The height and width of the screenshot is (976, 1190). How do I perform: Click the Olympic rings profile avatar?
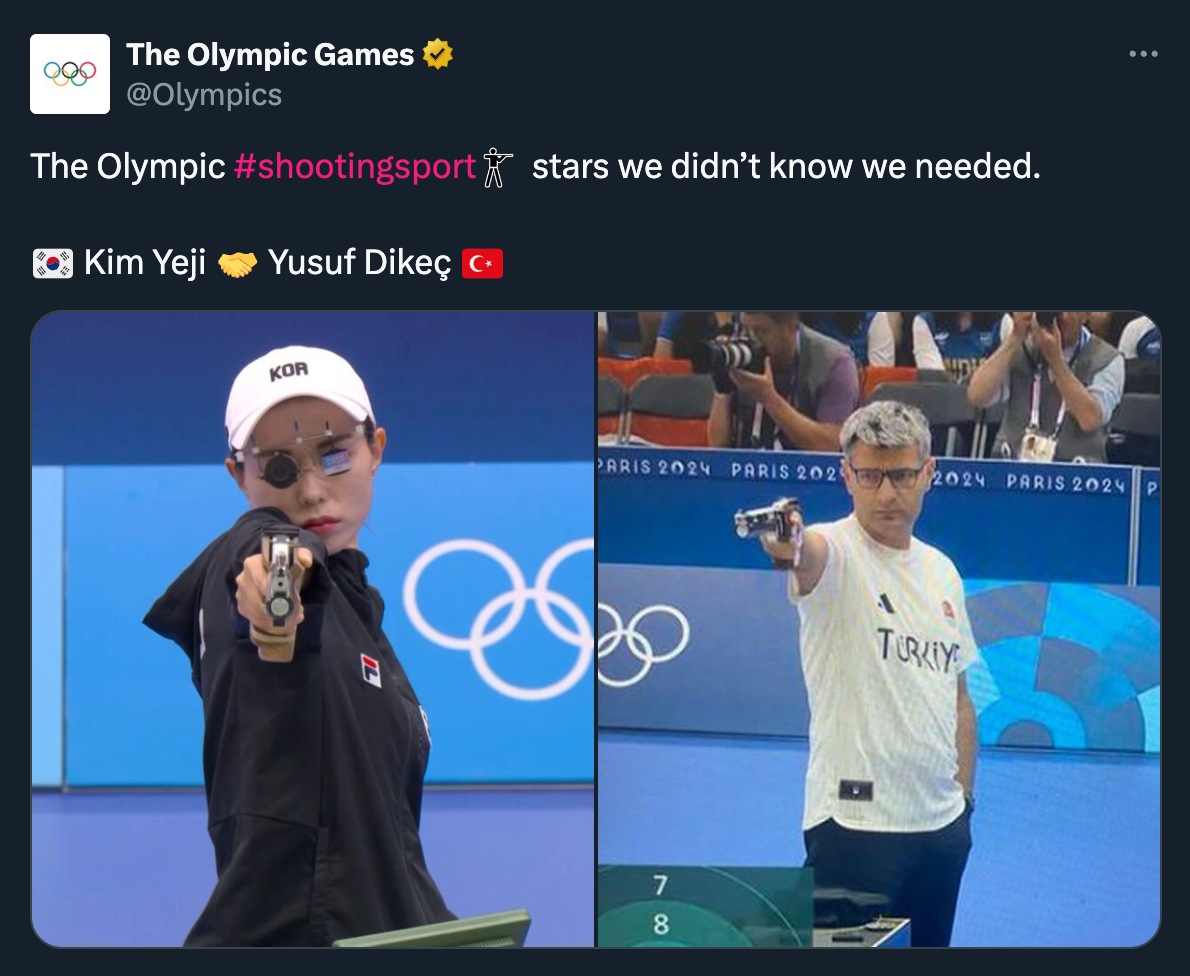[x=70, y=74]
